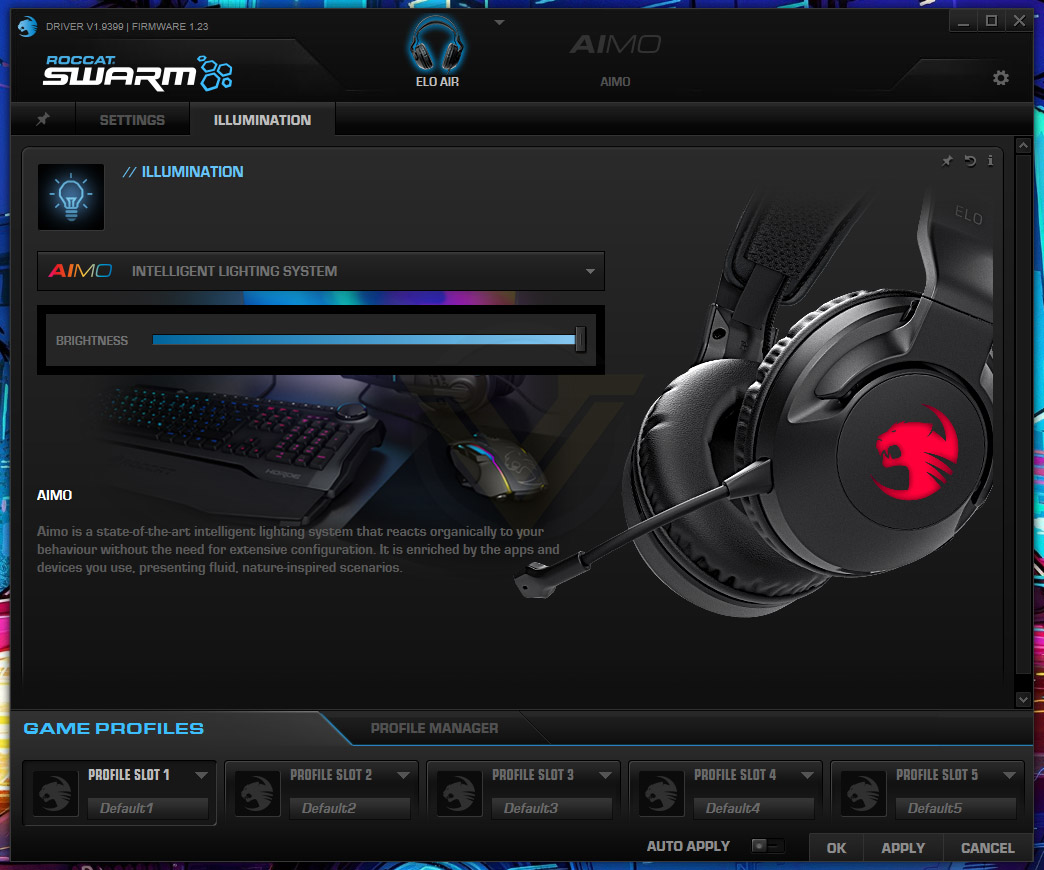1044x870 pixels.
Task: Open settings with the gear icon
Action: point(1000,78)
